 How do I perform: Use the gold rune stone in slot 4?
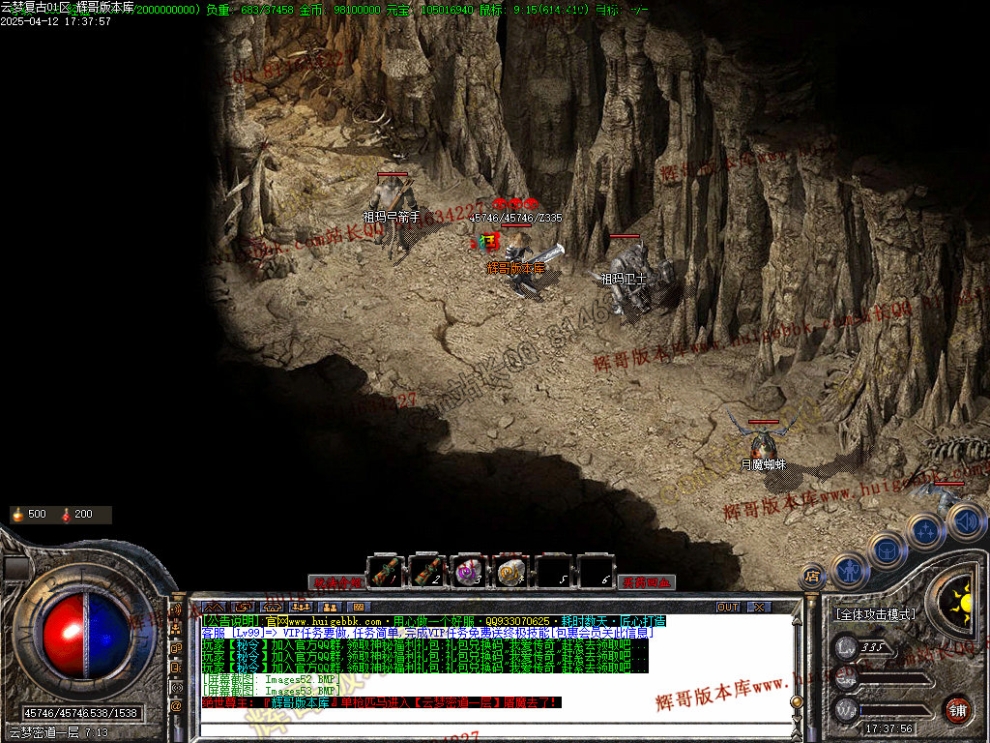point(511,571)
